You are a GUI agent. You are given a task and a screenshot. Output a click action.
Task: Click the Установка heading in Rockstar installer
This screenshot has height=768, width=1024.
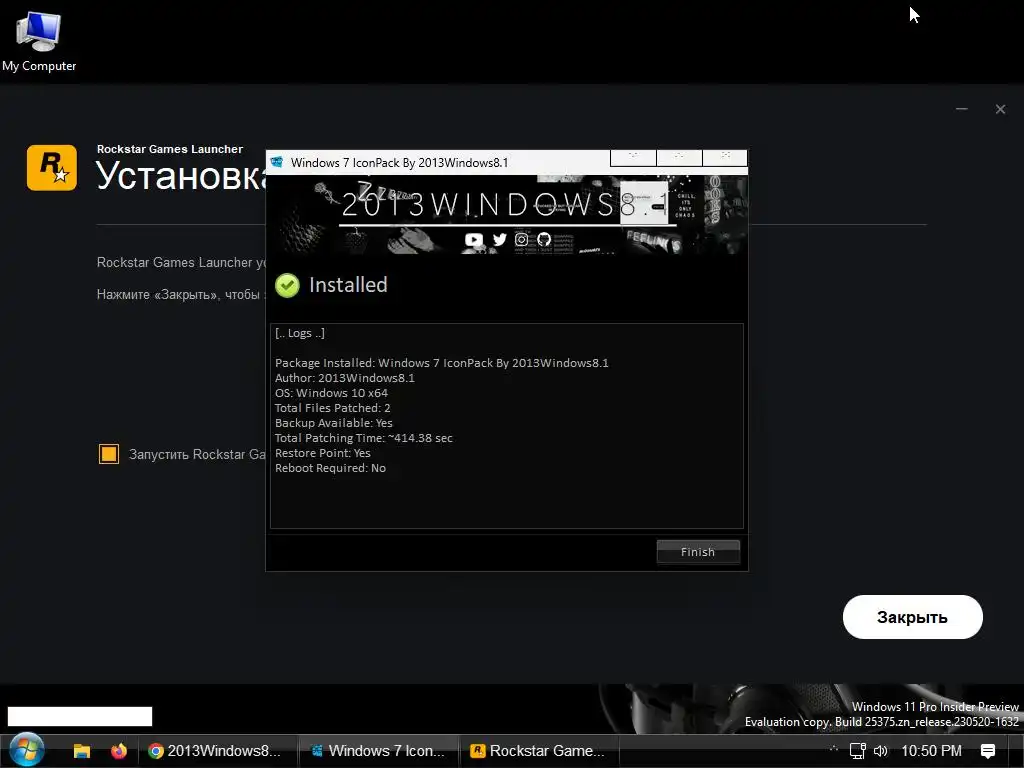coord(181,175)
